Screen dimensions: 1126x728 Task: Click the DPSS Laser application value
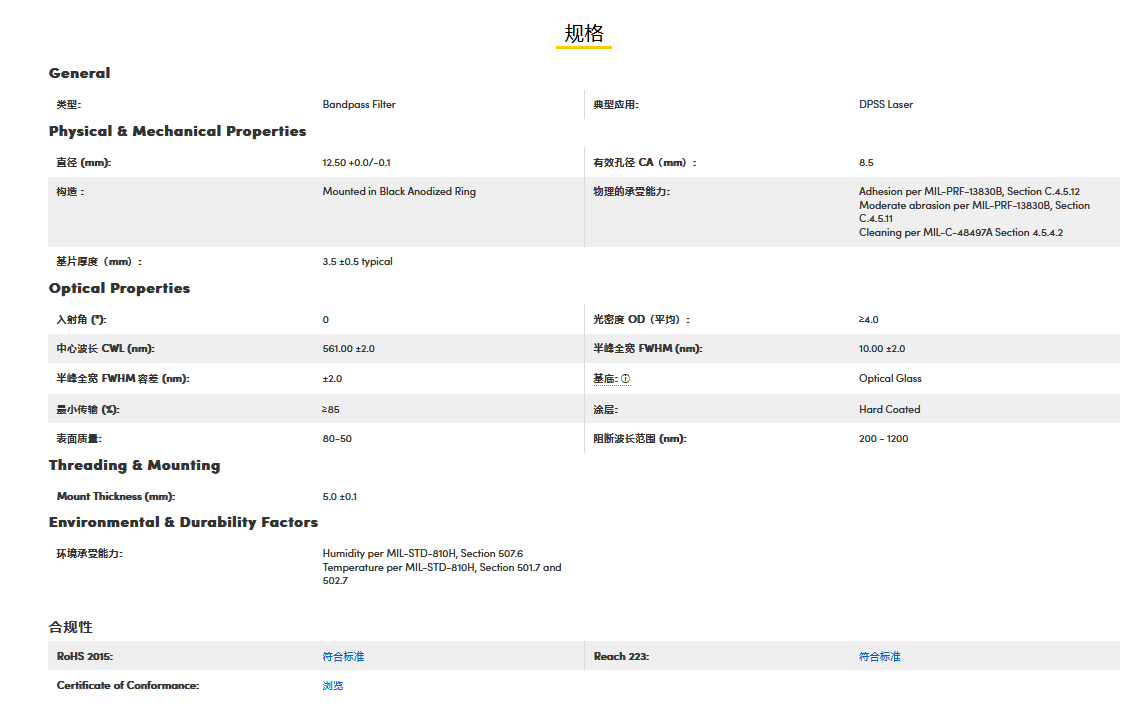pos(886,104)
